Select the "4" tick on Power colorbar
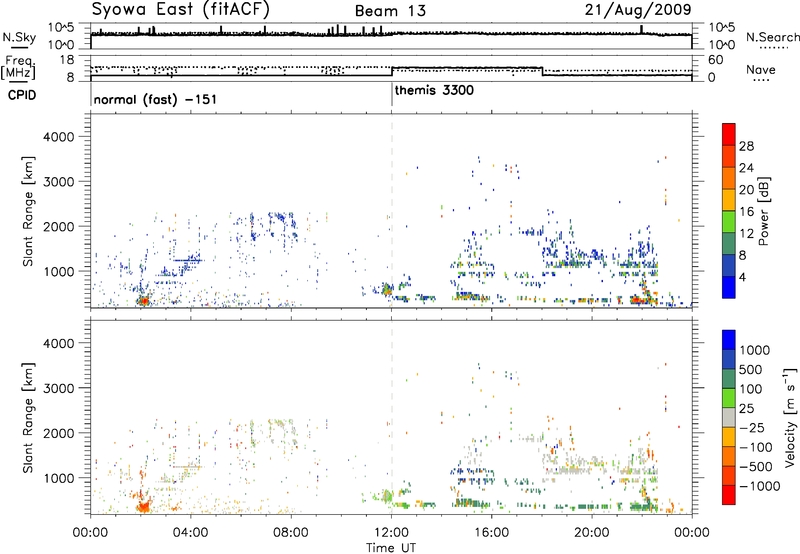Viewport: 800px width, 554px height. coord(743,278)
